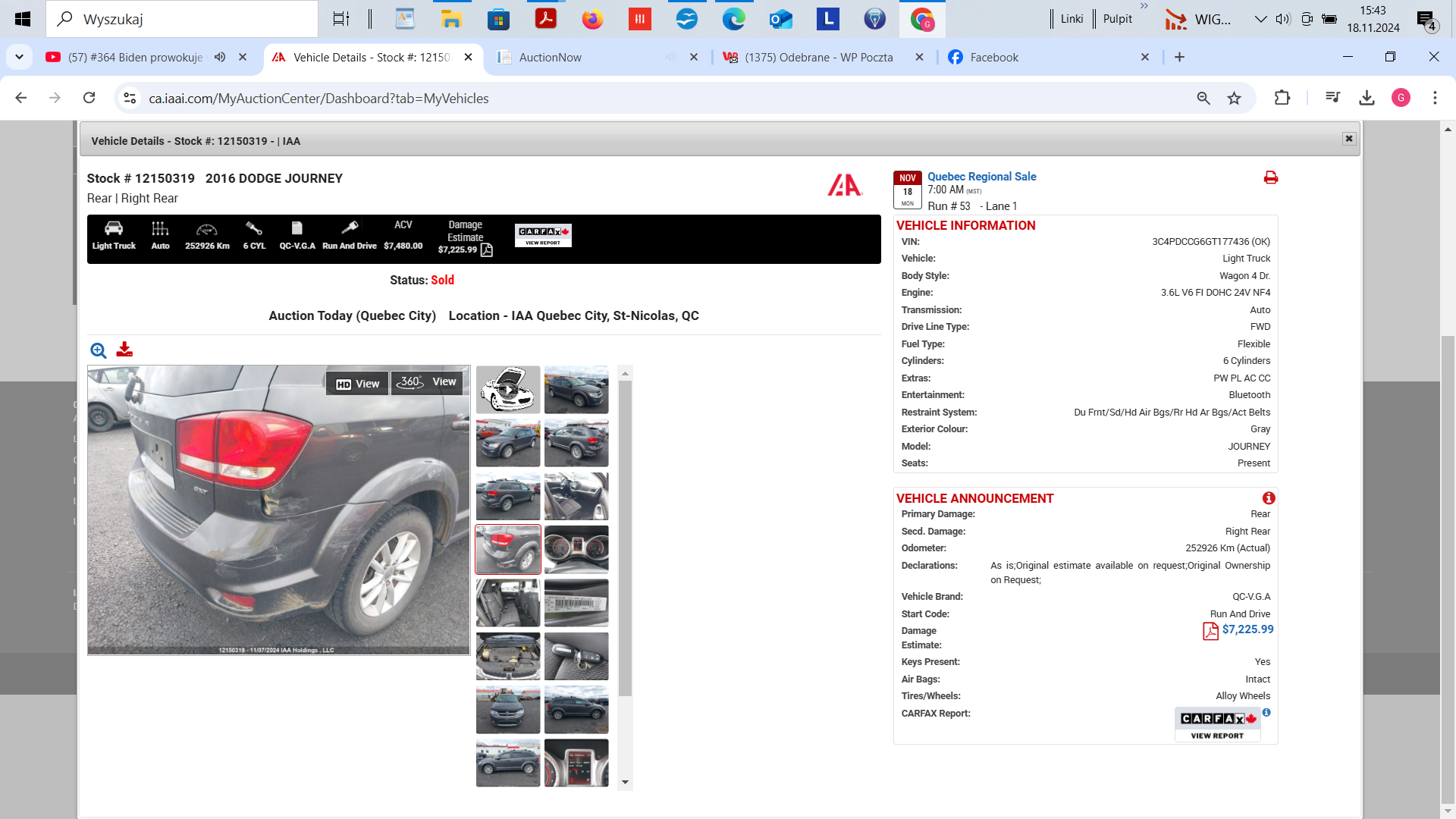Screen dimensions: 1456x819
Task: View site information icon in address bar
Action: [130, 98]
